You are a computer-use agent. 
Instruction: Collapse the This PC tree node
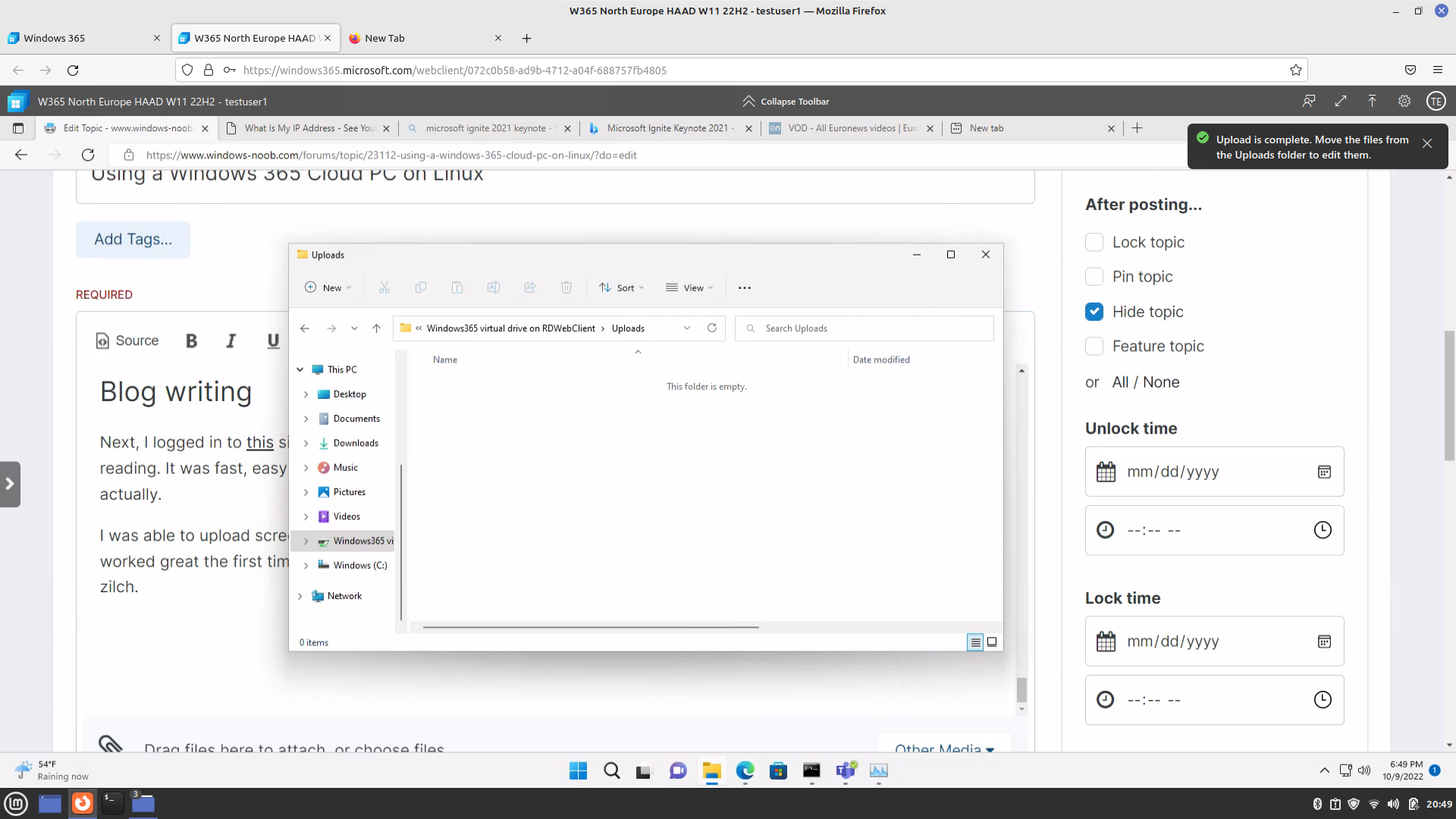coord(300,369)
